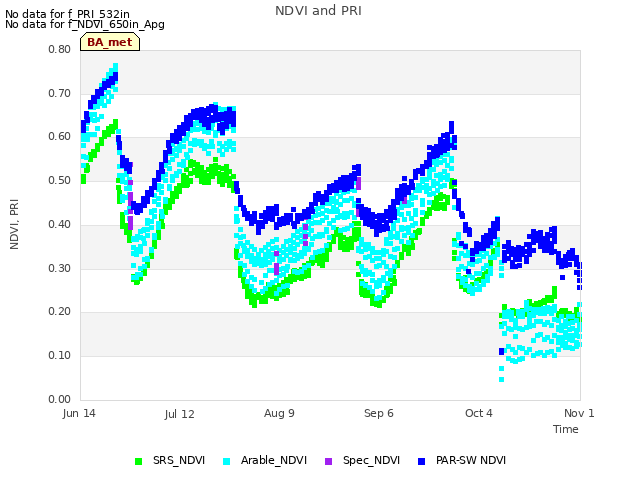This screenshot has height=480, width=640.
Task: Click the chart title NDVI and PRI
Action: coord(318,11)
